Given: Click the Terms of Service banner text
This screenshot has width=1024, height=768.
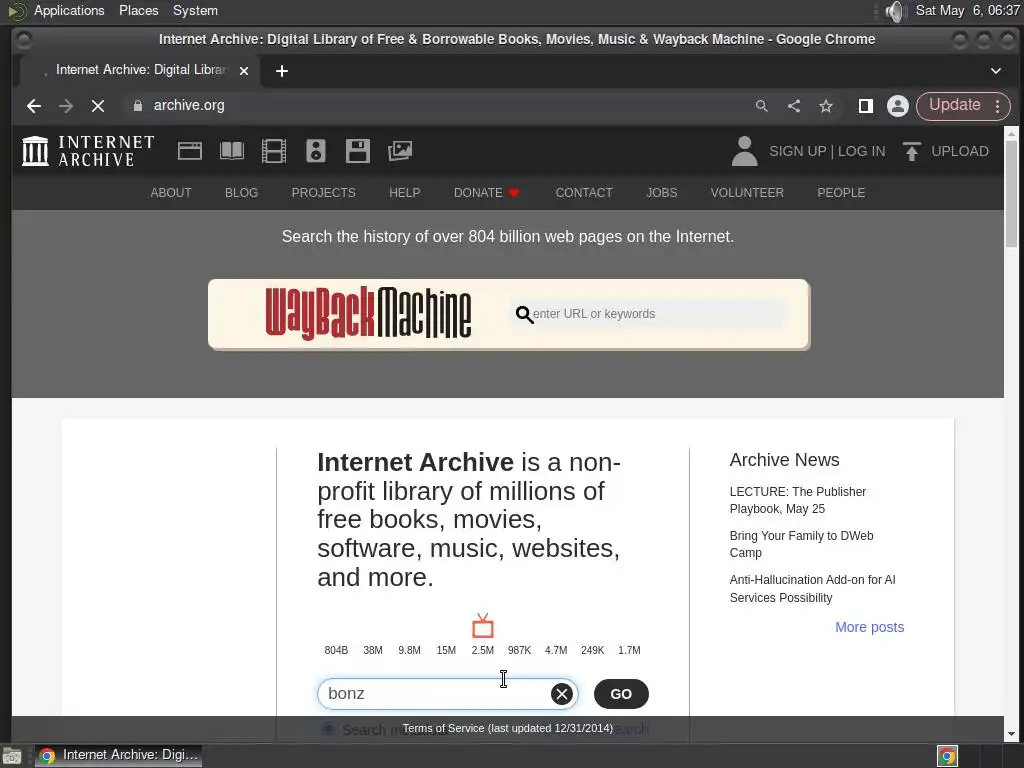Looking at the screenshot, I should click(507, 728).
